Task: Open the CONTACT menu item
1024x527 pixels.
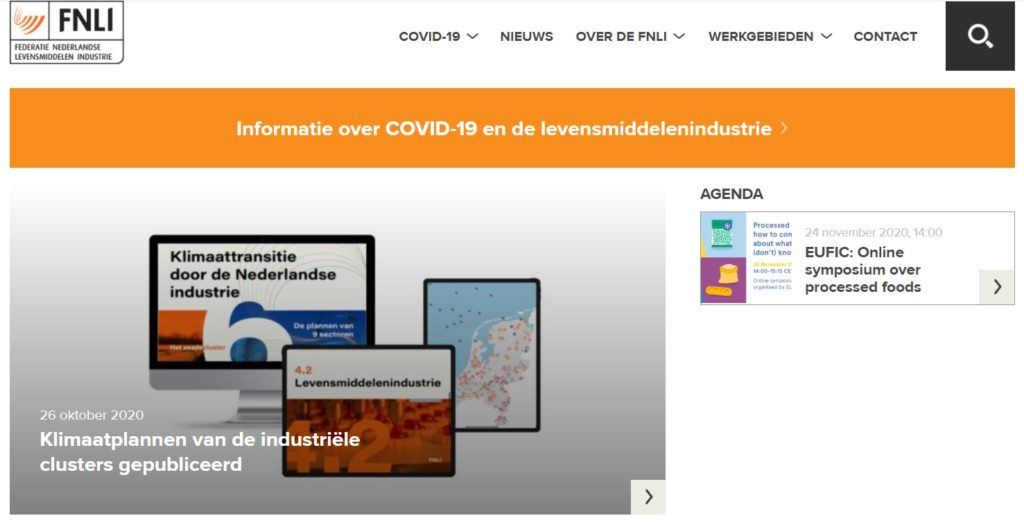Action: tap(885, 37)
